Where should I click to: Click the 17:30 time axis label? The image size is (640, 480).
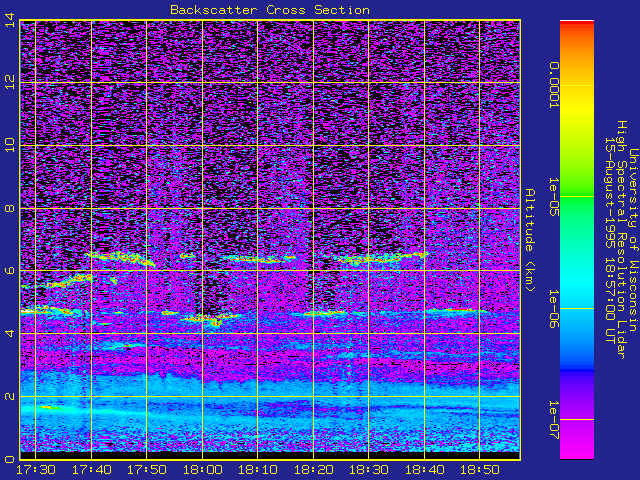36,470
